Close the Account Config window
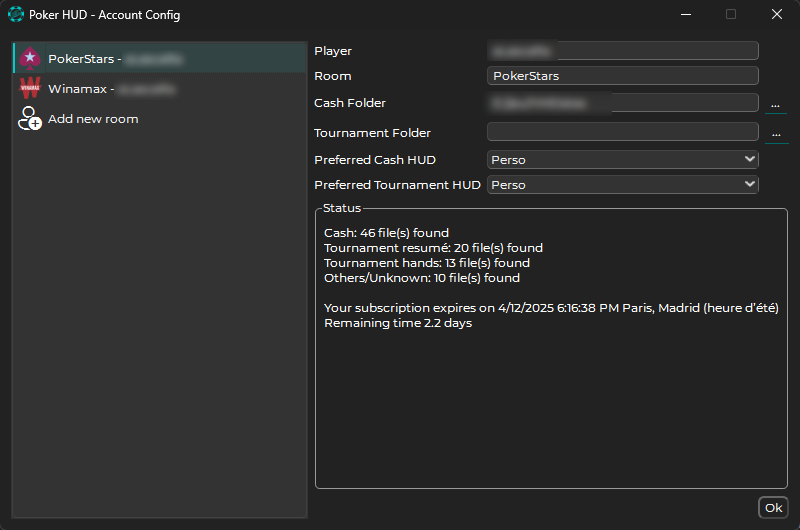The width and height of the screenshot is (800, 530). [x=777, y=14]
